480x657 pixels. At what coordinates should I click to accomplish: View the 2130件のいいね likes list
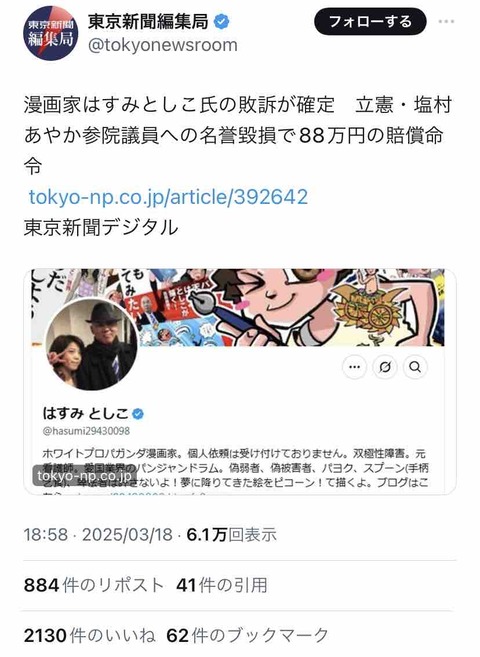point(89,635)
